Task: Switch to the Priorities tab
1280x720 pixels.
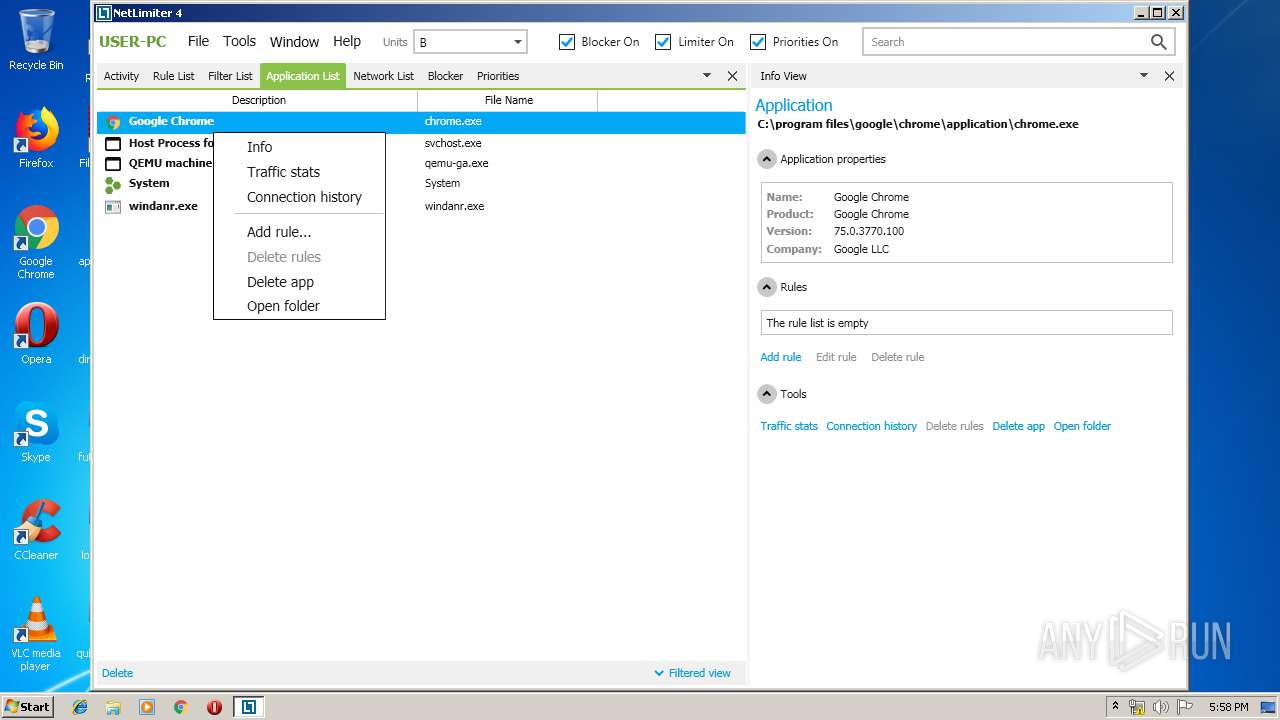Action: pyautogui.click(x=498, y=76)
